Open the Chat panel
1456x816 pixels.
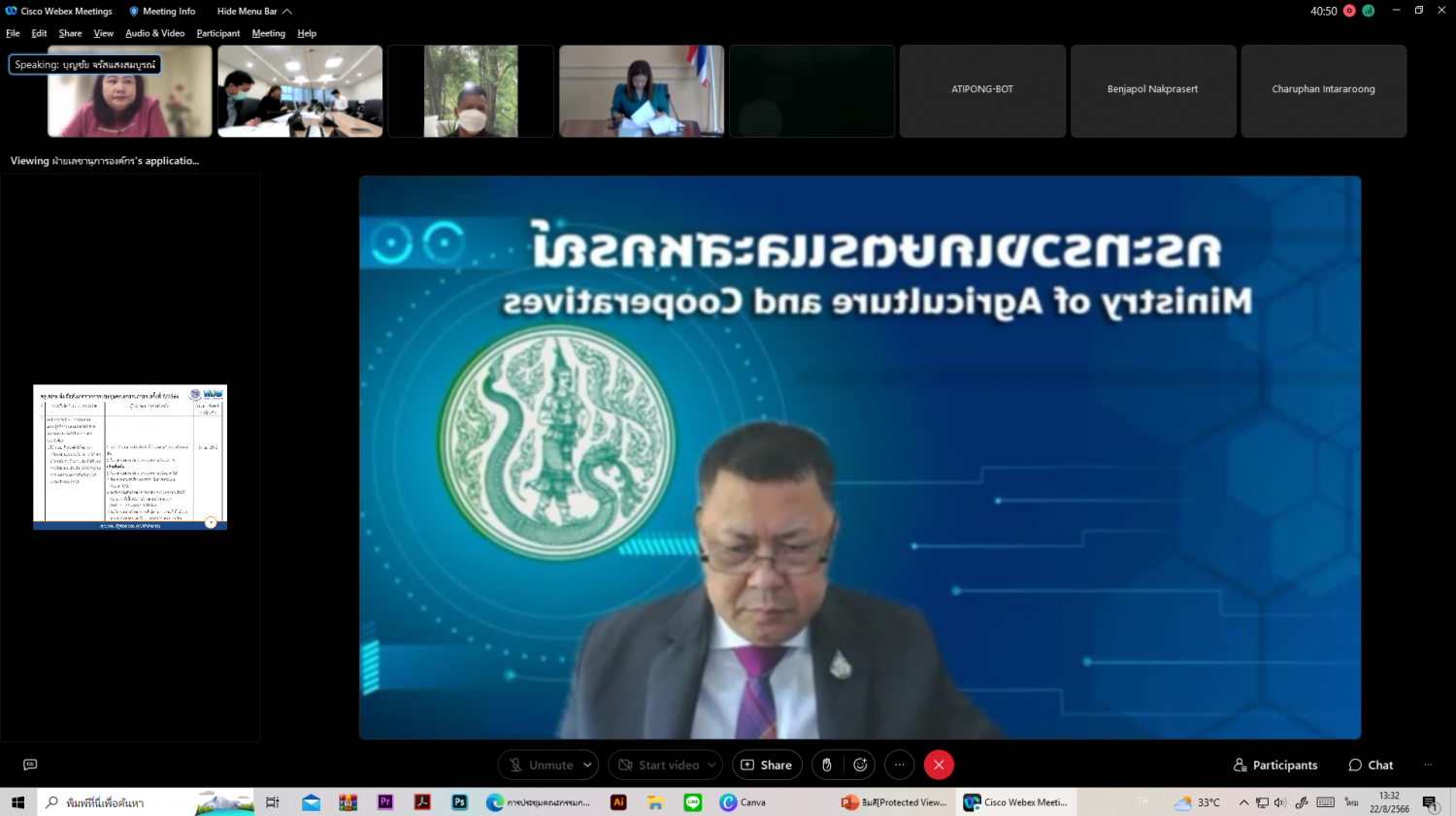coord(1371,765)
